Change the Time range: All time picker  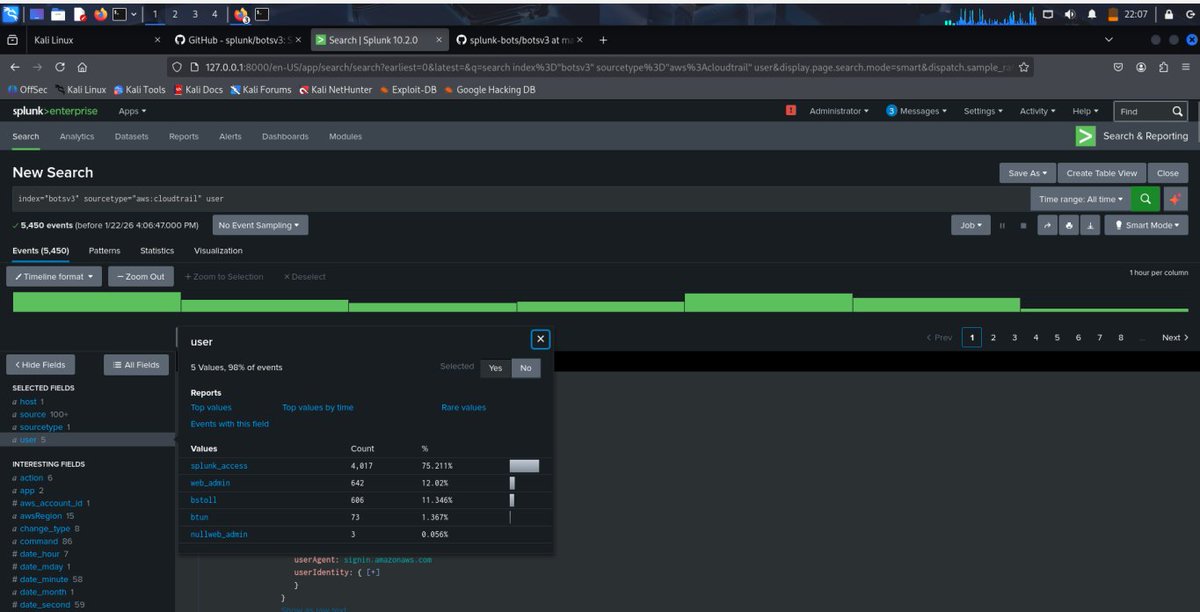pos(1081,199)
